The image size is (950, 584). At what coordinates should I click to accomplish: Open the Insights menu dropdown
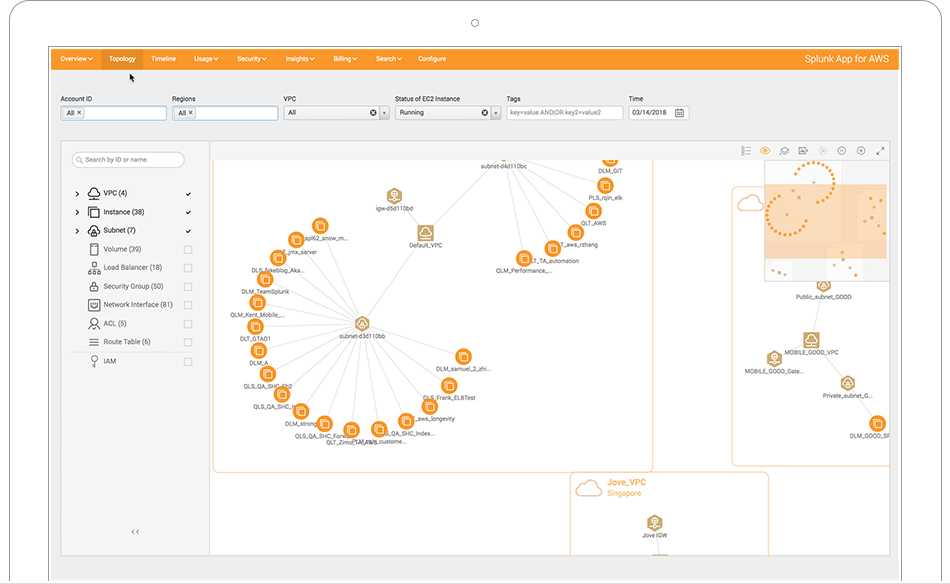tap(300, 59)
